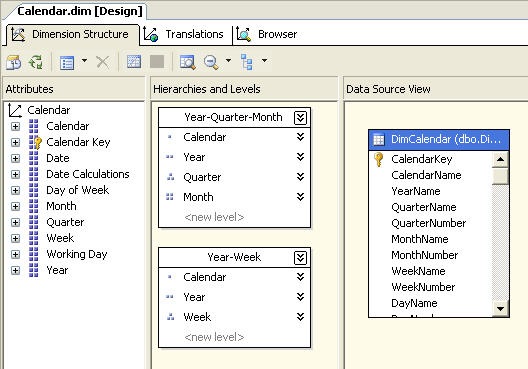Click the Year-Week hierarchy title

pos(234,257)
